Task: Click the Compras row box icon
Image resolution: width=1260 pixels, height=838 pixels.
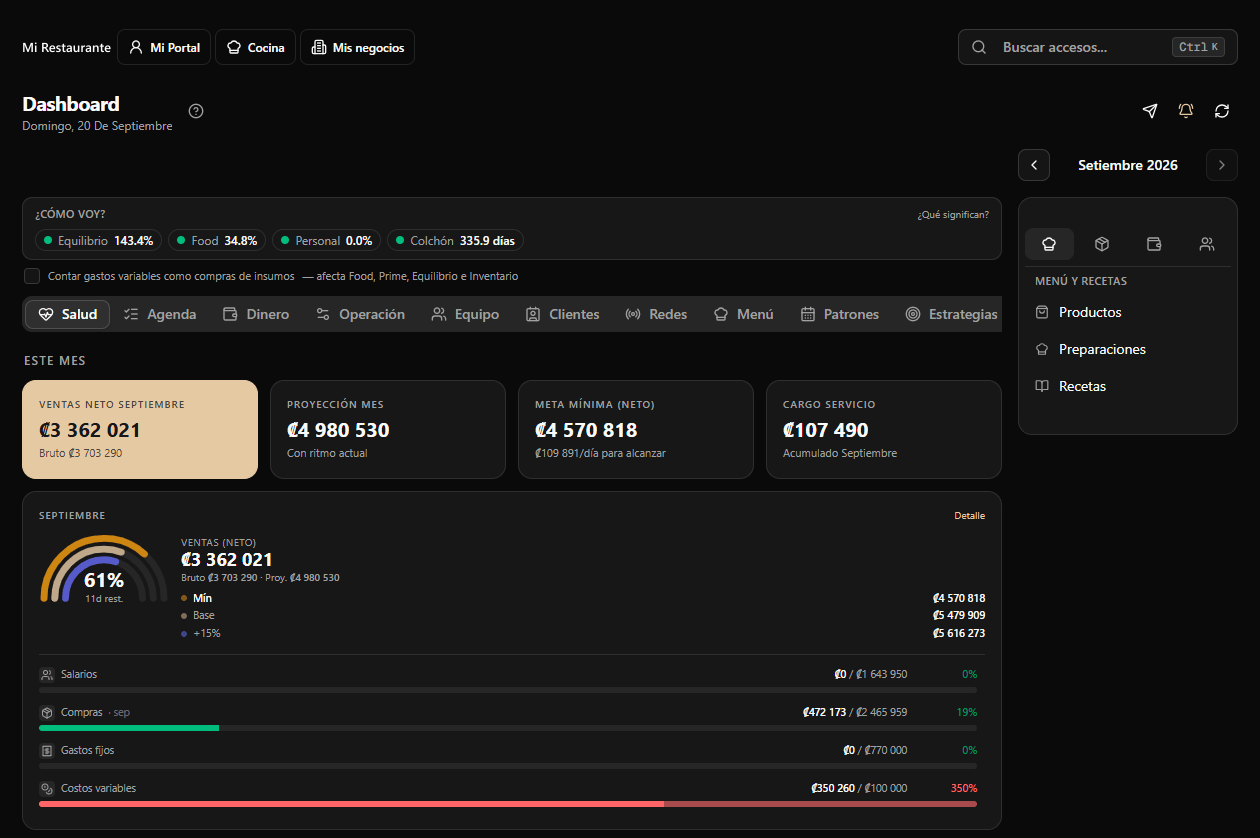Action: point(47,713)
